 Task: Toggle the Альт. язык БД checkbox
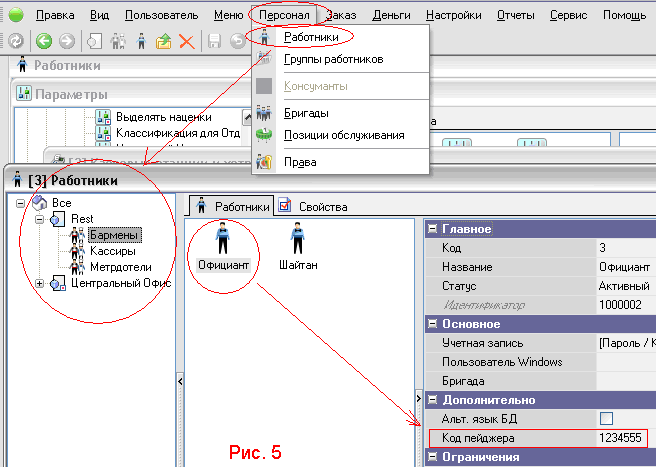(x=606, y=418)
